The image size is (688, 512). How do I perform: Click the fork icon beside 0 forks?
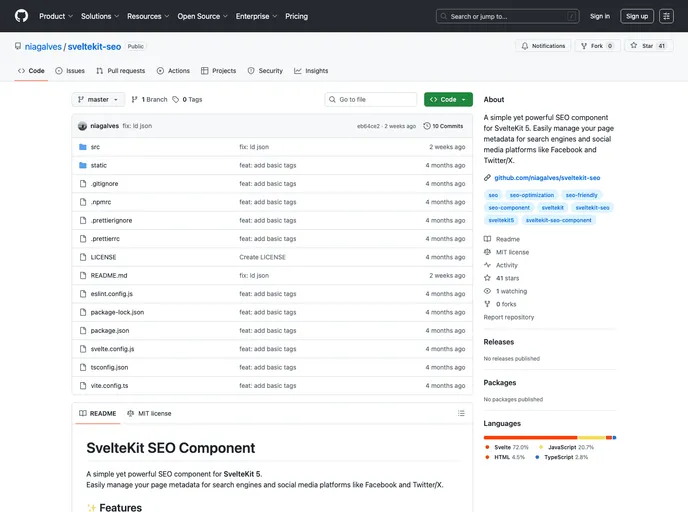[x=487, y=304]
